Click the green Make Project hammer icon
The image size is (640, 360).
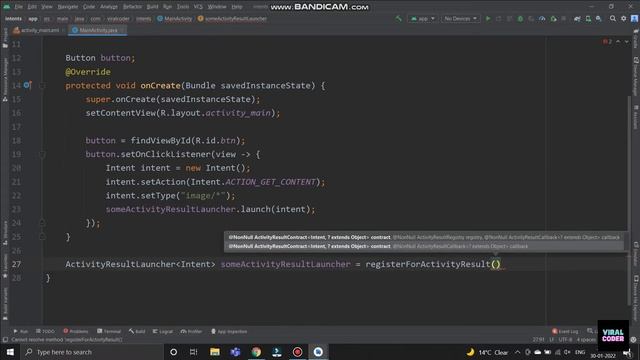pyautogui.click(x=398, y=19)
